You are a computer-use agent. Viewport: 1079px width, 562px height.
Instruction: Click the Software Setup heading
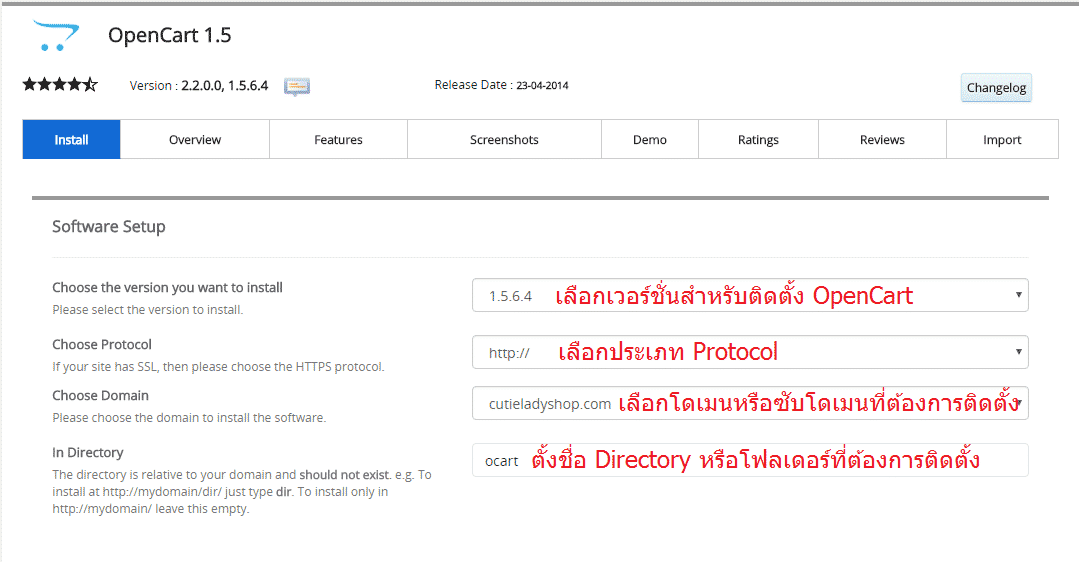pos(109,226)
